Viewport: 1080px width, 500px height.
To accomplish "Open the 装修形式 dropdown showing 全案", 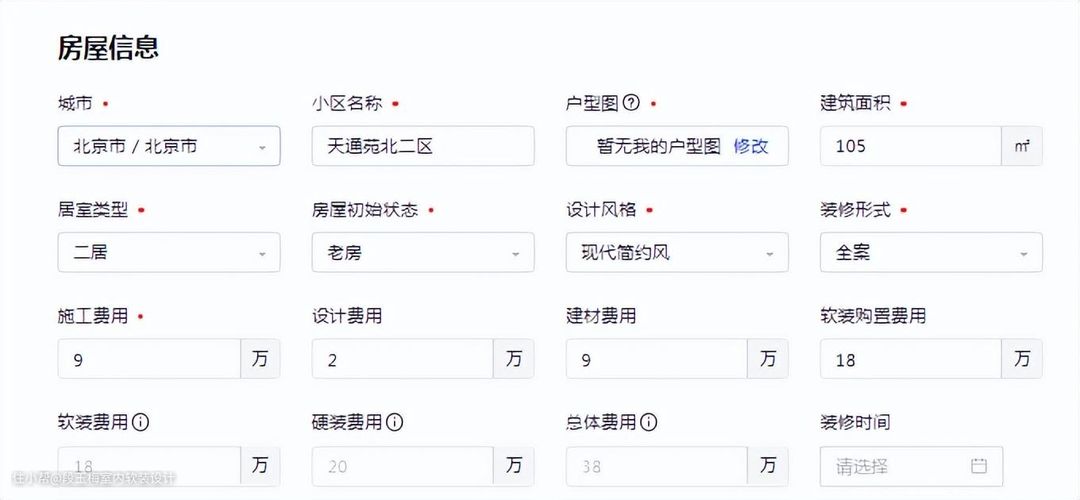I will coord(931,252).
